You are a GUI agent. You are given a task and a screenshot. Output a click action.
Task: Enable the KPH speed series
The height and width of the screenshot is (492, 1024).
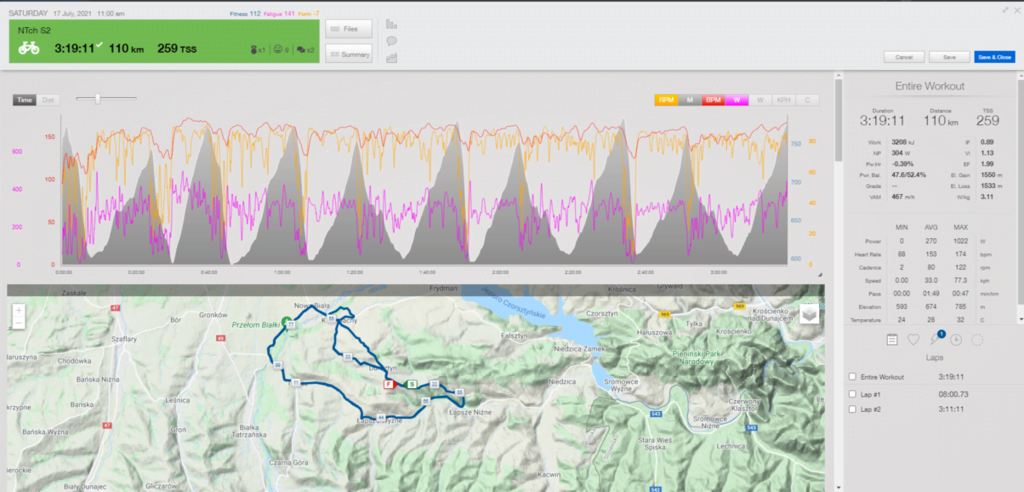(785, 100)
